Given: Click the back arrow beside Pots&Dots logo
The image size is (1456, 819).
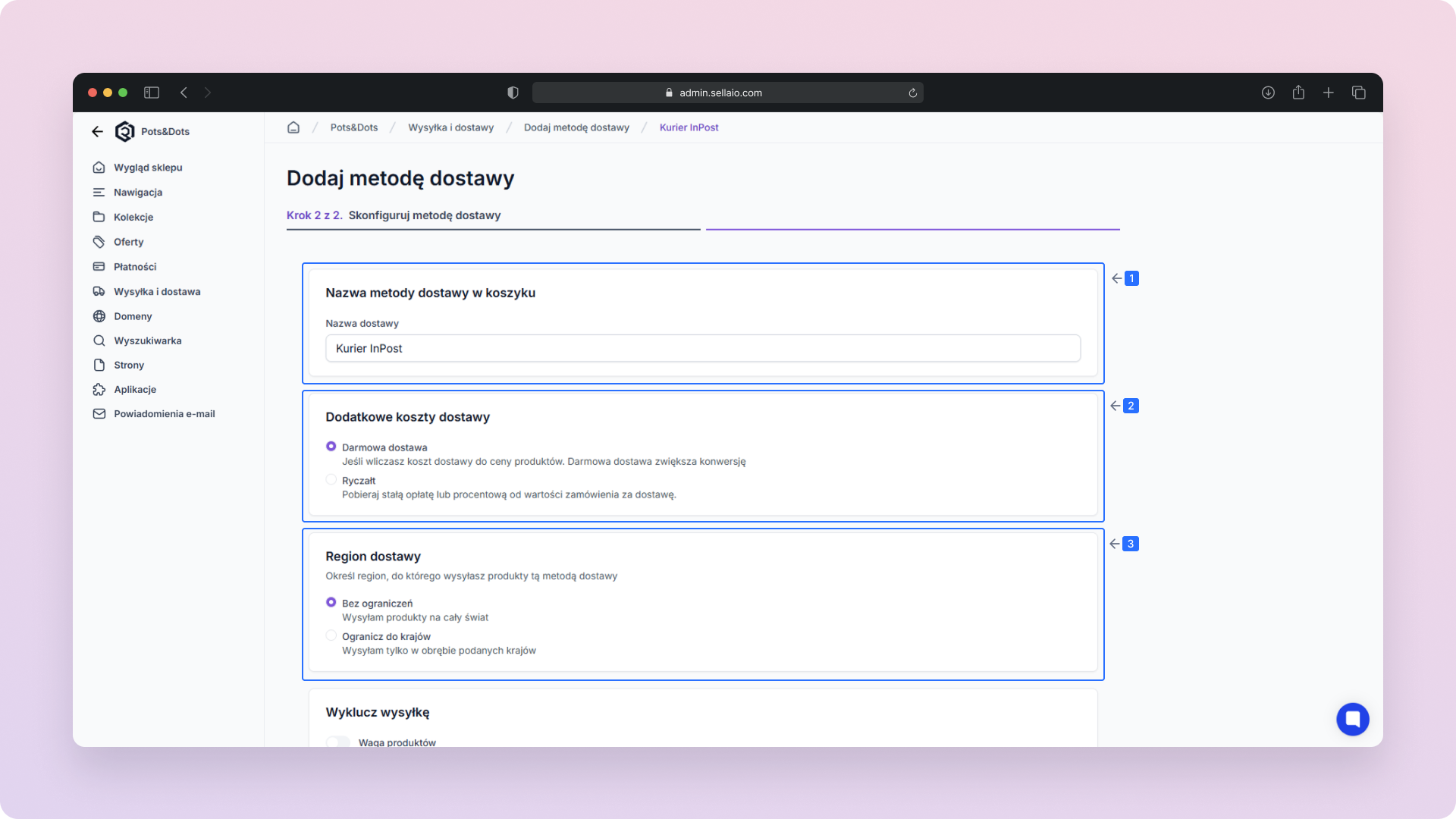Looking at the screenshot, I should tap(97, 131).
